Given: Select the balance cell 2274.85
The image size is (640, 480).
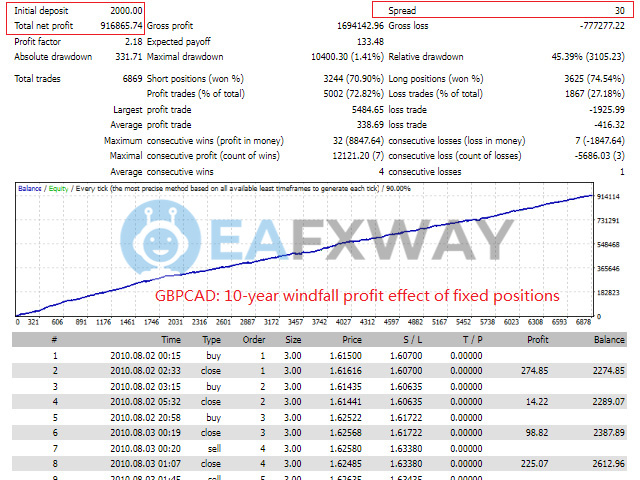Looking at the screenshot, I should [609, 371].
